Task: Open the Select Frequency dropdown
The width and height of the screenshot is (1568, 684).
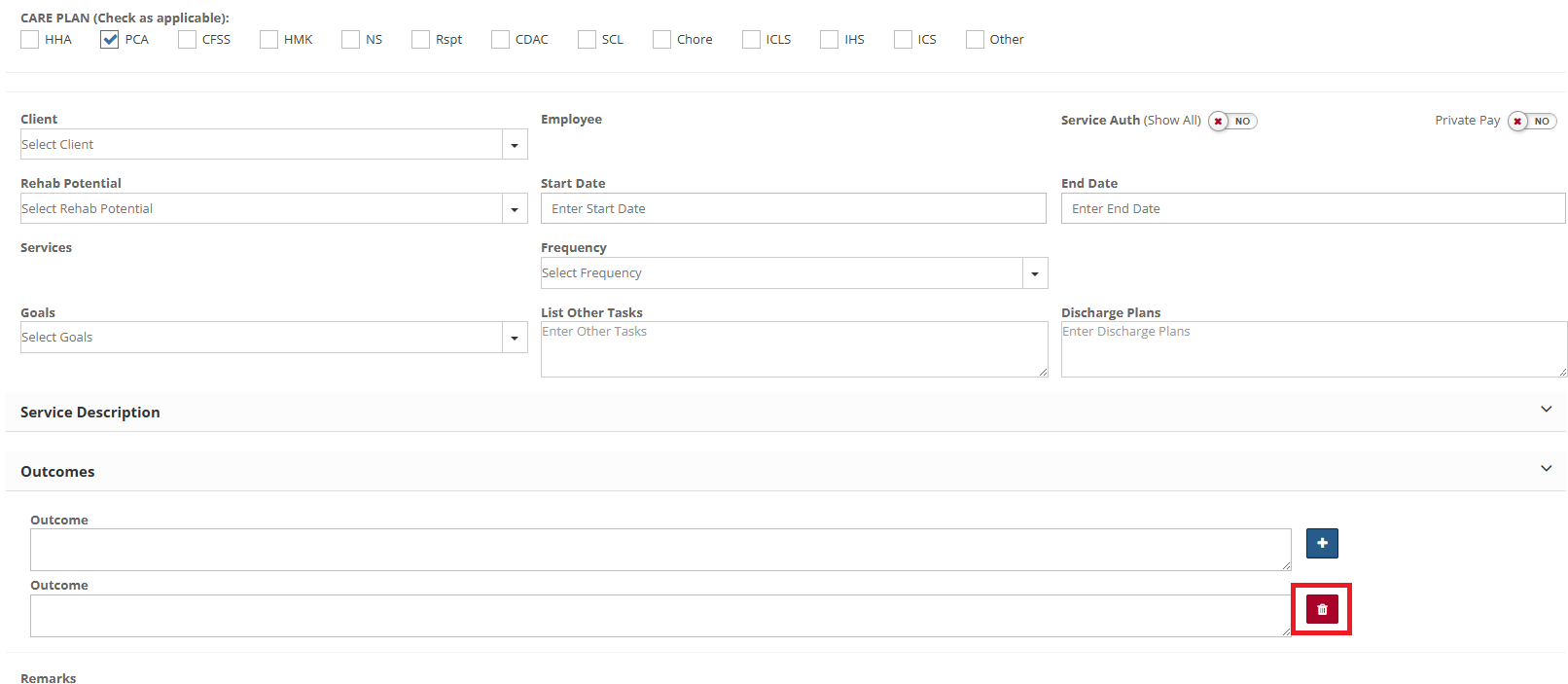Action: point(794,273)
